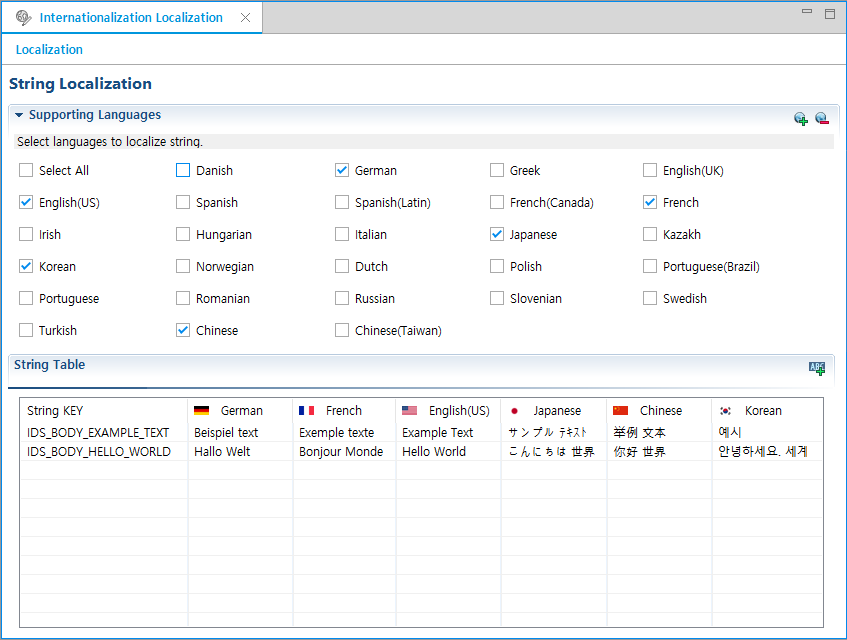Enable the Danish language checkbox
Screen dimensions: 847x640
point(182,170)
